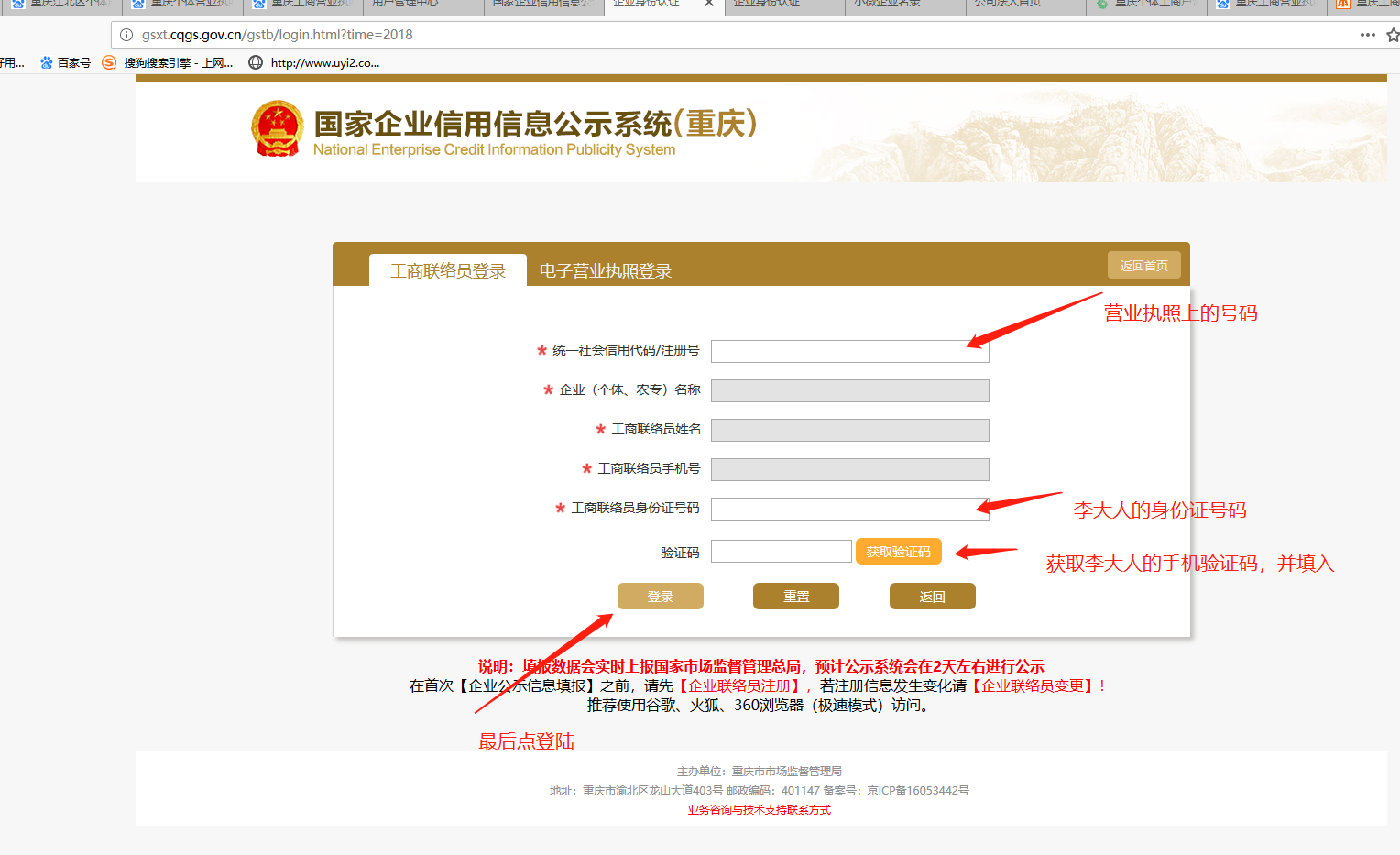Click the 主办单位: 重庆市市场监督管理局 text

(x=760, y=772)
